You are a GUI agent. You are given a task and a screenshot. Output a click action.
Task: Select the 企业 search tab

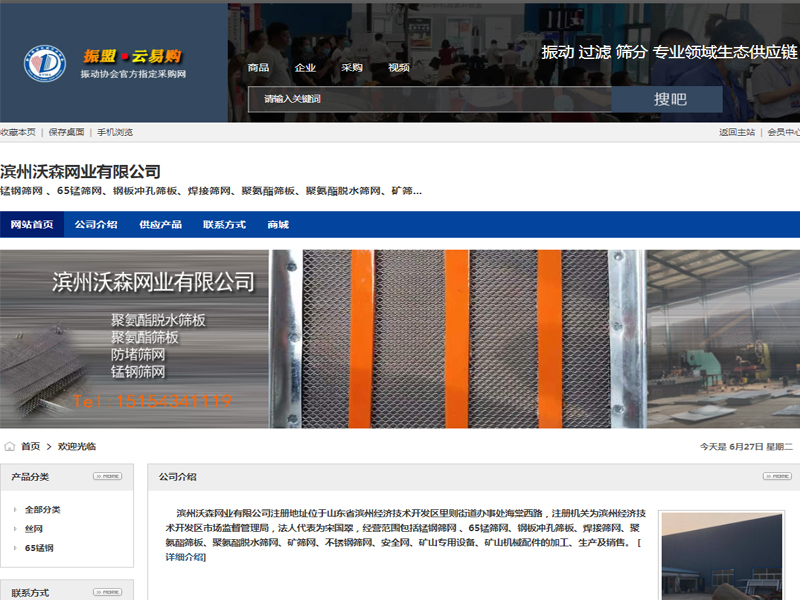coord(305,68)
